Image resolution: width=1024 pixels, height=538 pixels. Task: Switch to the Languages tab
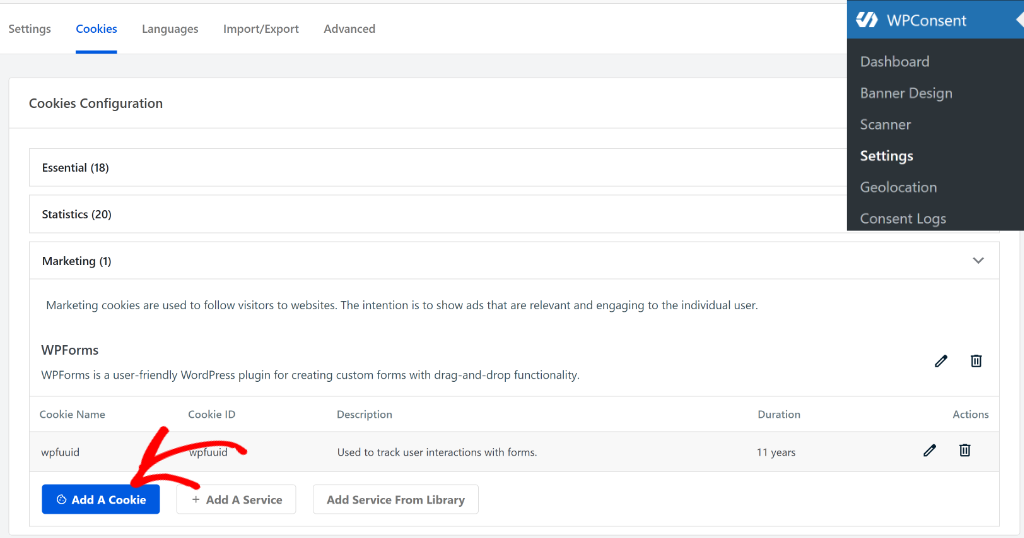click(170, 29)
